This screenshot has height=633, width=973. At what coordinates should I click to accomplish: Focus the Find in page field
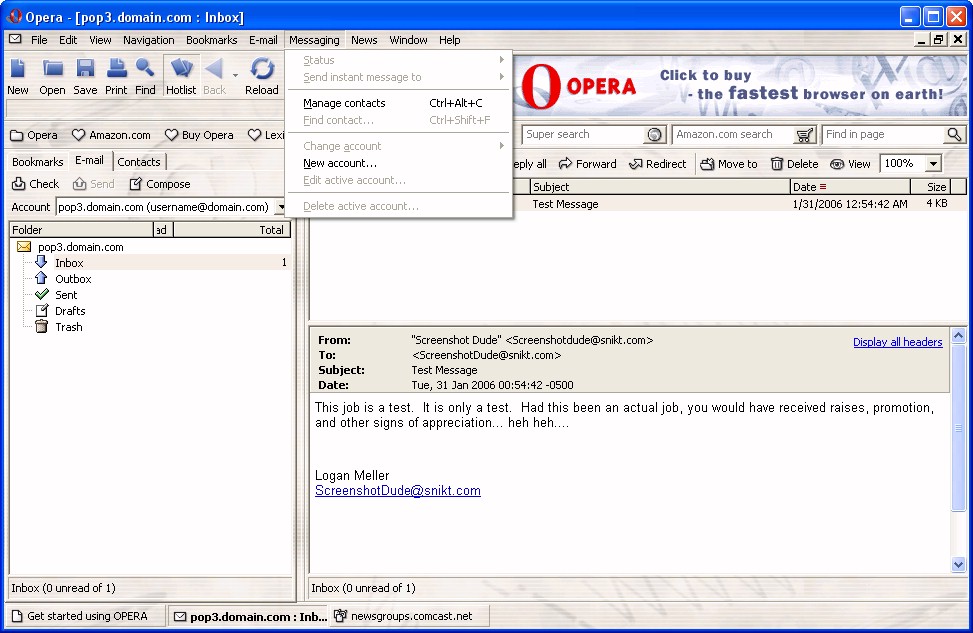pyautogui.click(x=884, y=134)
